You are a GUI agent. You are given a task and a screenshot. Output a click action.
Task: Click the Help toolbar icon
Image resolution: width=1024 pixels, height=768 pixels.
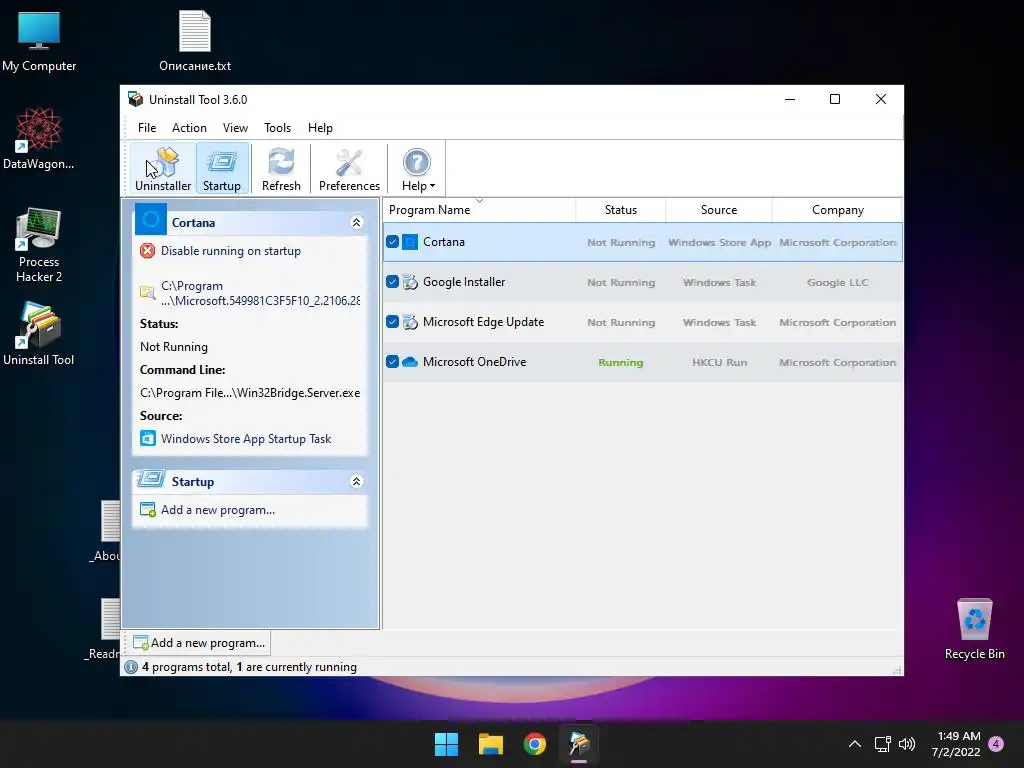coord(416,163)
